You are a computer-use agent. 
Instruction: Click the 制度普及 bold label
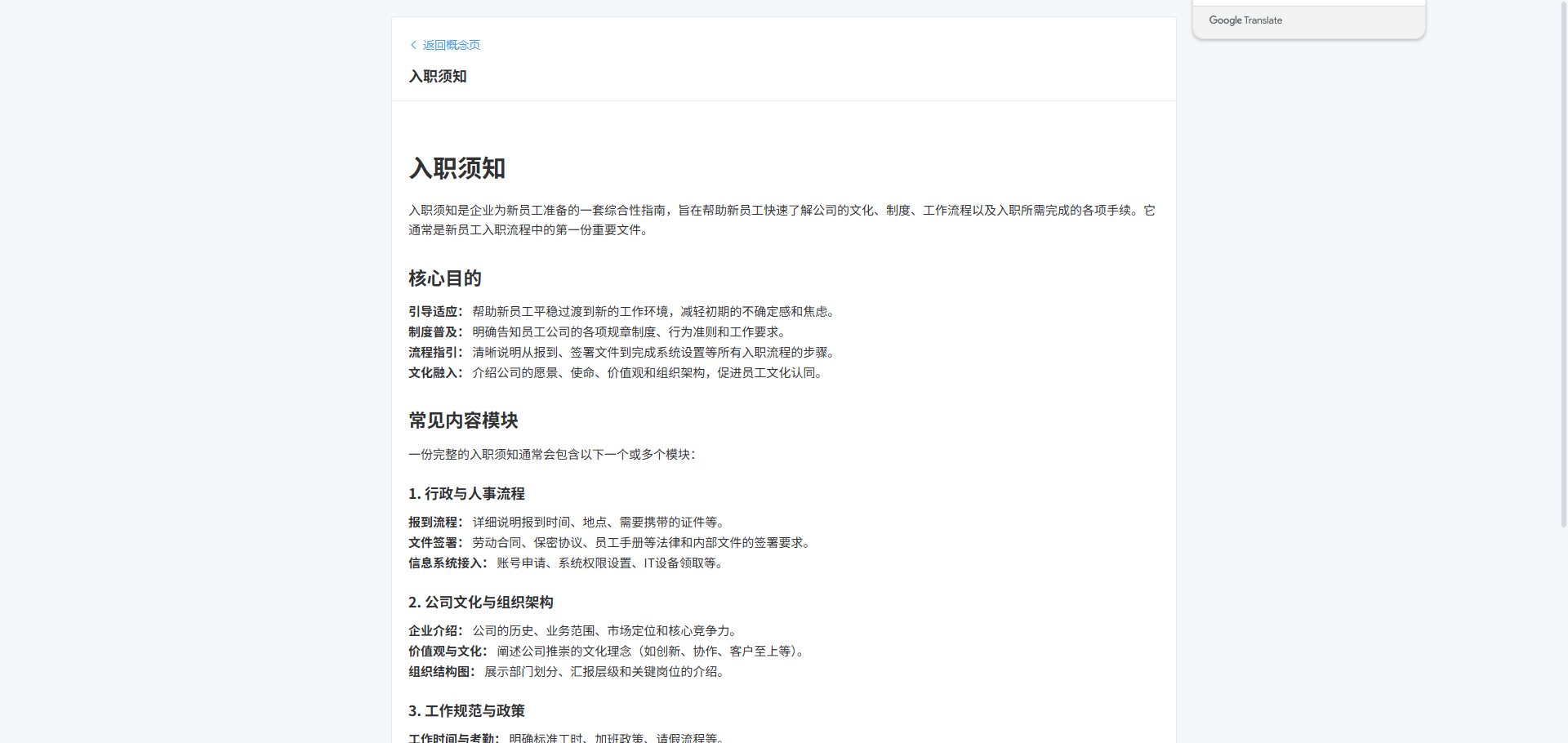[x=435, y=332]
